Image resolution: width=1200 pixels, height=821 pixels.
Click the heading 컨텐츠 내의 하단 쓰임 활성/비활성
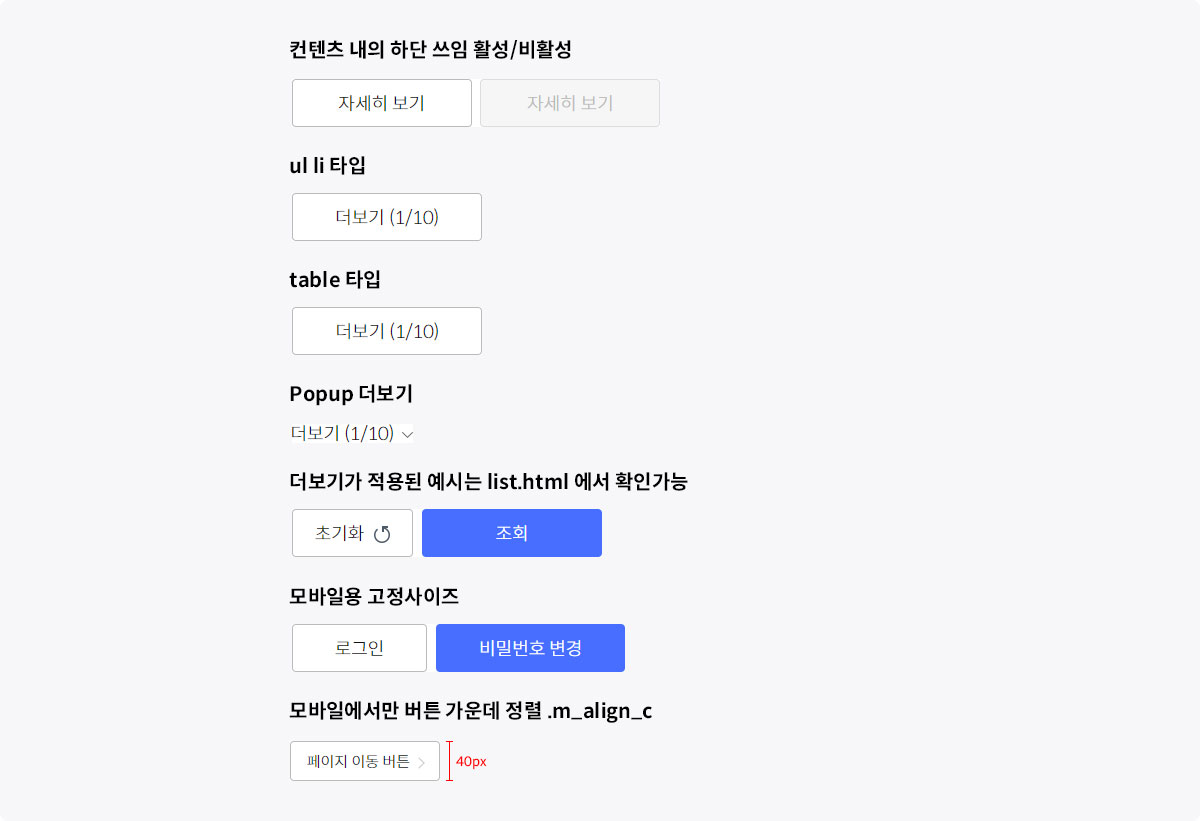pyautogui.click(x=430, y=49)
